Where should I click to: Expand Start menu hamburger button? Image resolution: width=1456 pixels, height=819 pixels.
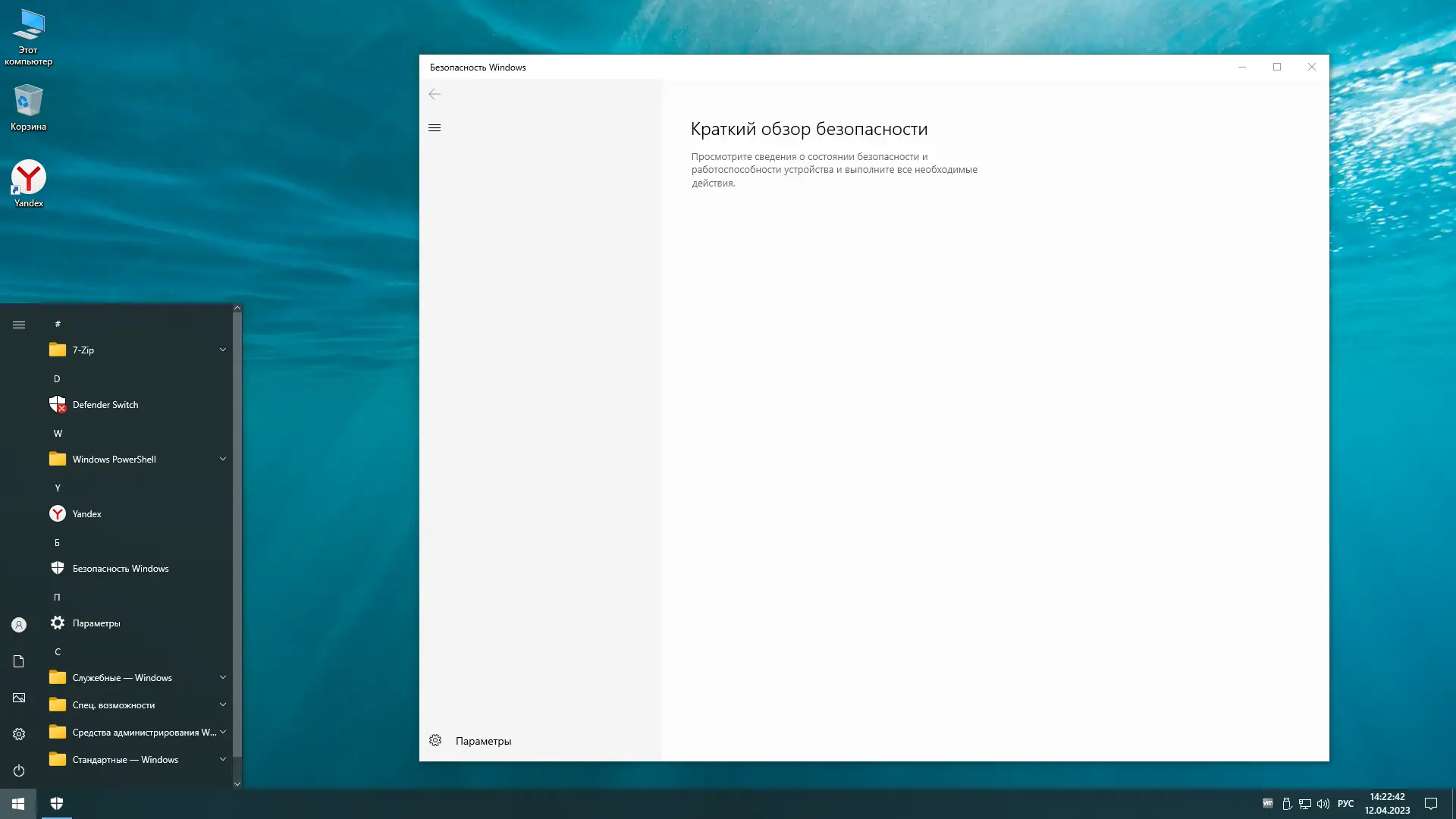[x=19, y=325]
